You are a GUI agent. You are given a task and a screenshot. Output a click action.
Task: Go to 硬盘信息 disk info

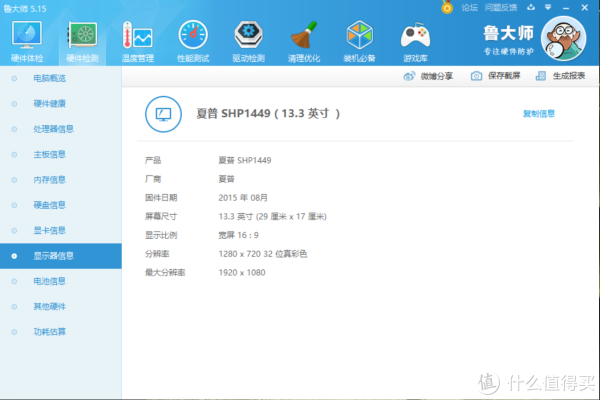(x=50, y=205)
